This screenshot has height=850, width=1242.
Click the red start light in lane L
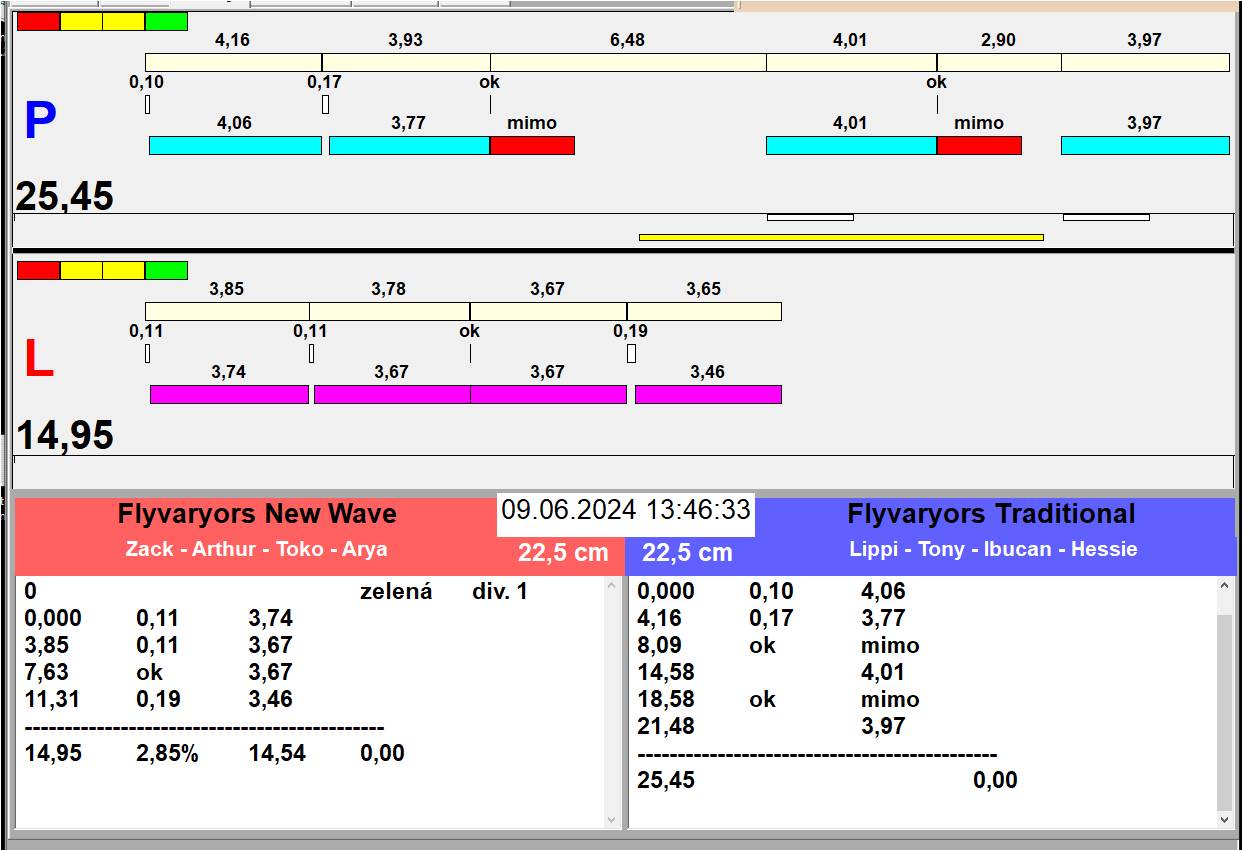coord(38,270)
